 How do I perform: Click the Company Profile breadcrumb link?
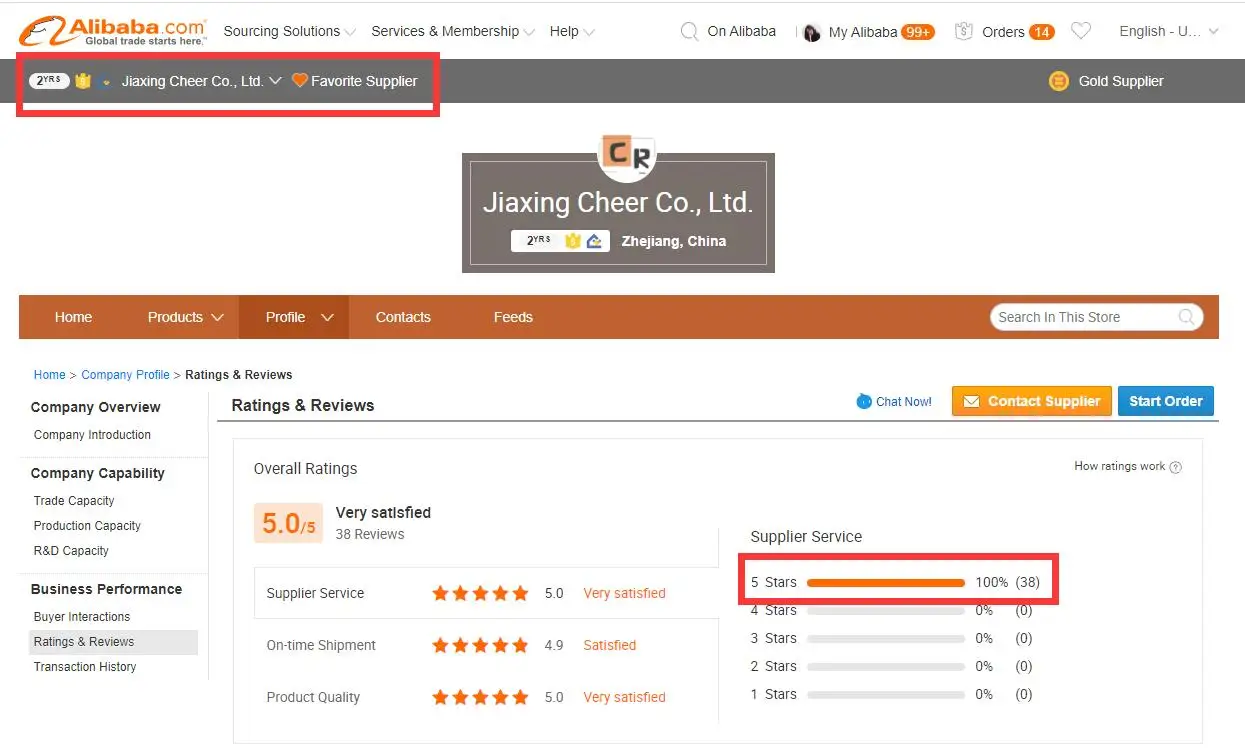click(x=125, y=375)
